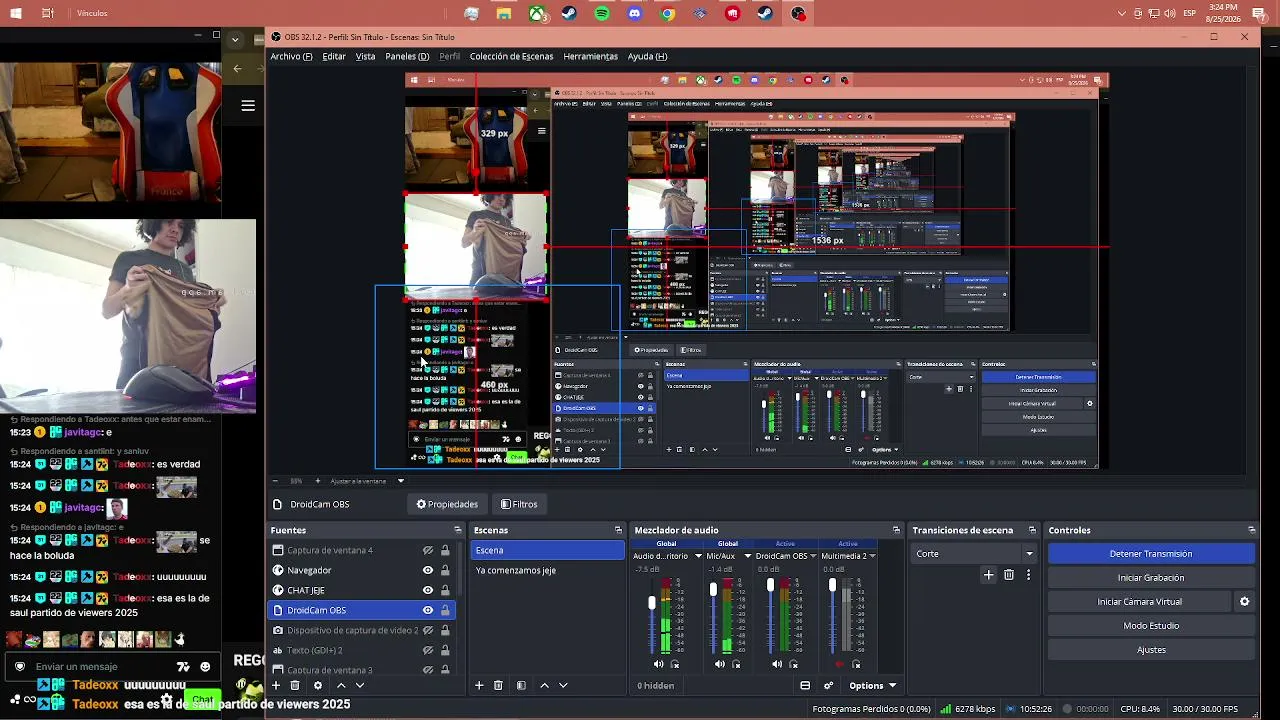
Task: Unlock the DroidCam OBS source
Action: [445, 610]
